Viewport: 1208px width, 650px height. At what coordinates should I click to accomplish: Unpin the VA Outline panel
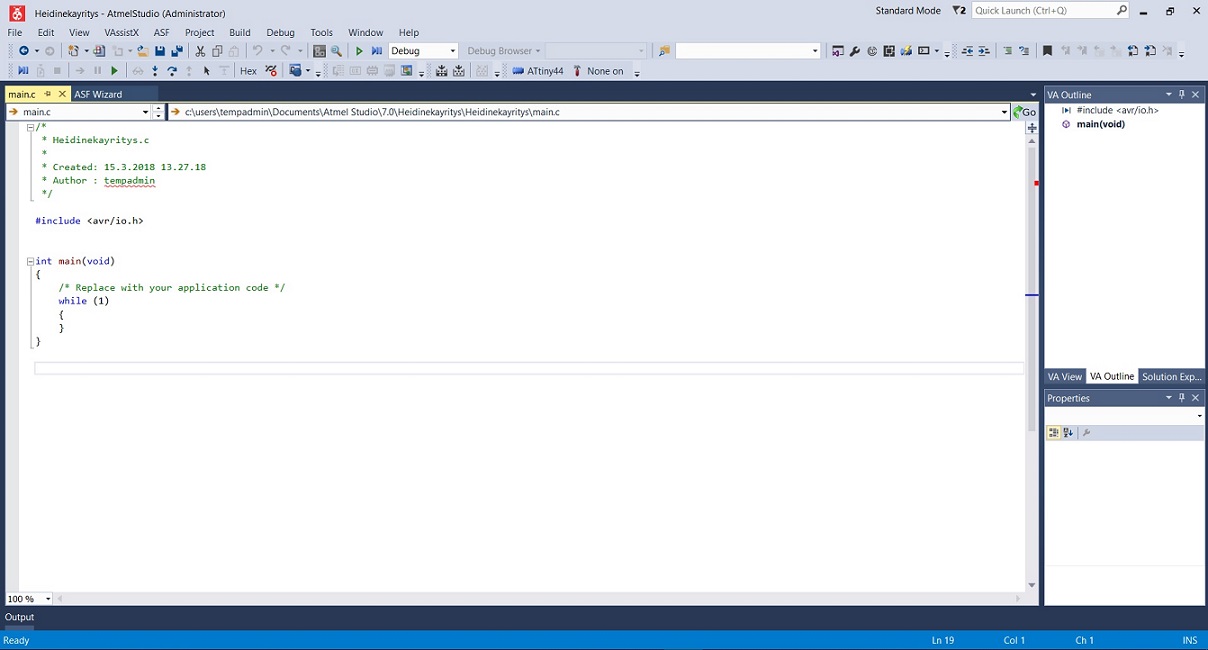(x=1181, y=94)
